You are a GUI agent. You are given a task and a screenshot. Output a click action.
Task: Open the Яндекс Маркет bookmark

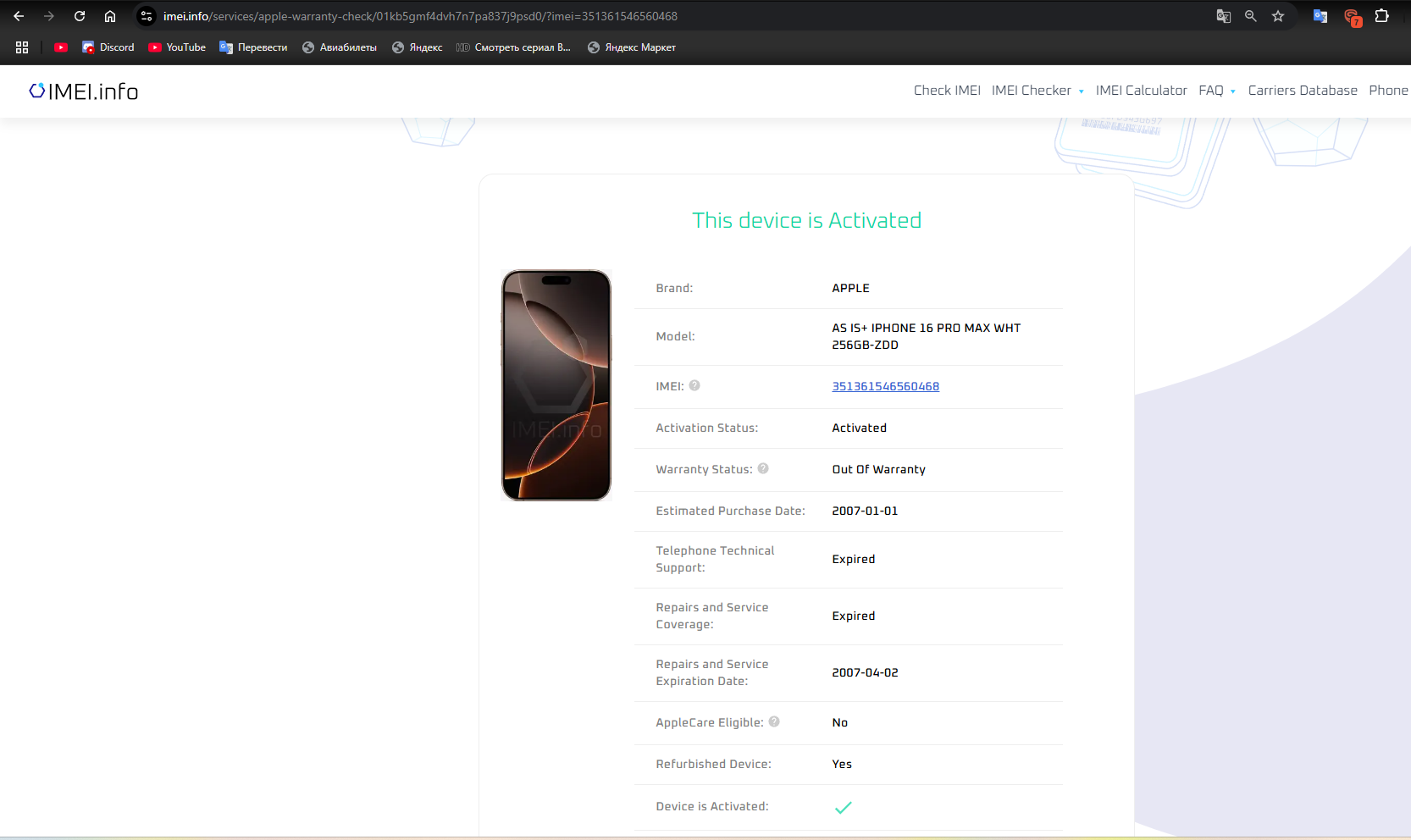632,47
